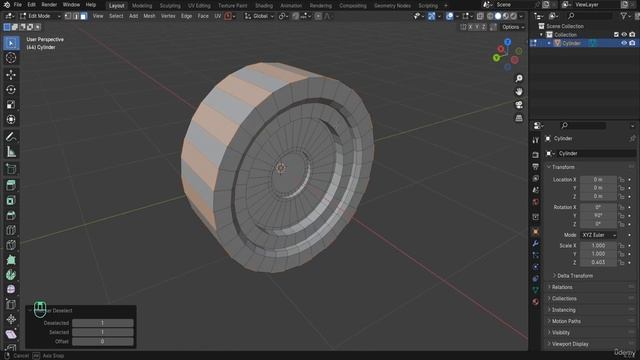
Task: Toggle X-ray display mode
Action: click(480, 16)
